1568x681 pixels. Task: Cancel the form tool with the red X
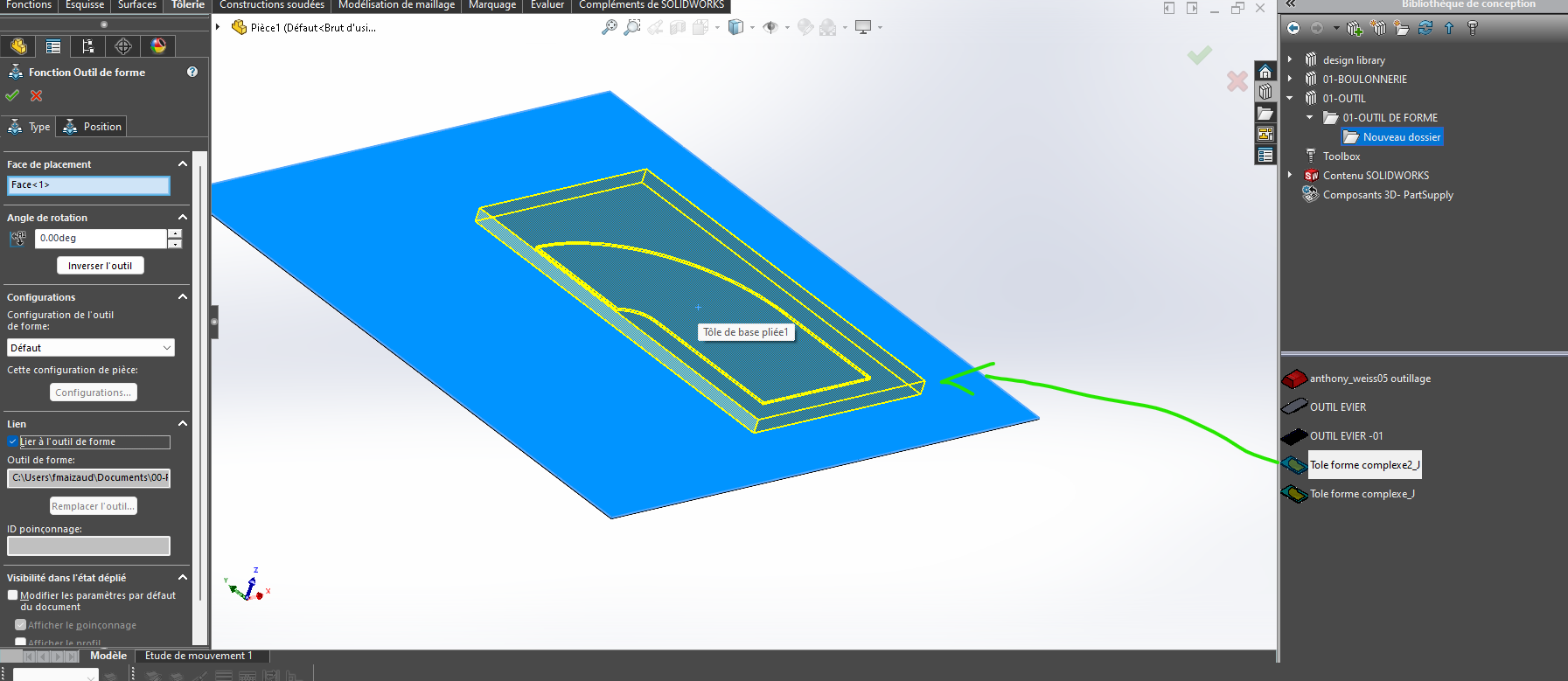tap(36, 96)
